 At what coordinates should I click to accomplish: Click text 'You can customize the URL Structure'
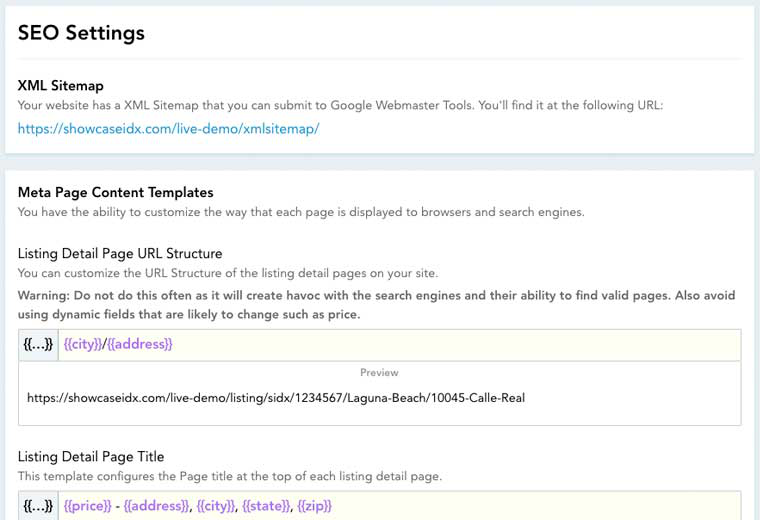[228, 273]
